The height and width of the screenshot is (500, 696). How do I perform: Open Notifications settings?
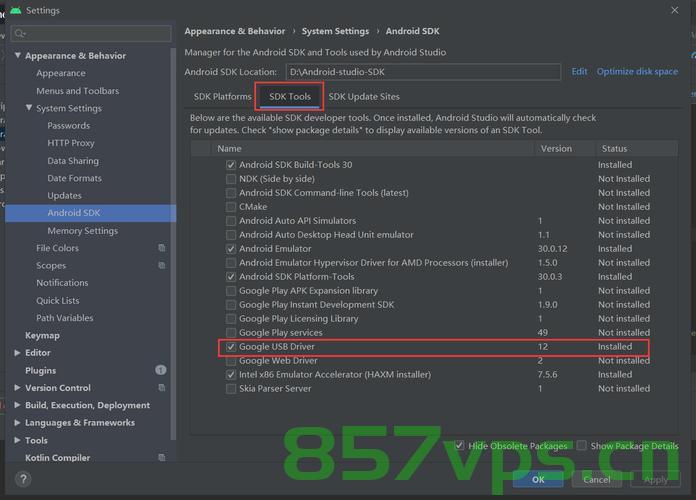[62, 283]
